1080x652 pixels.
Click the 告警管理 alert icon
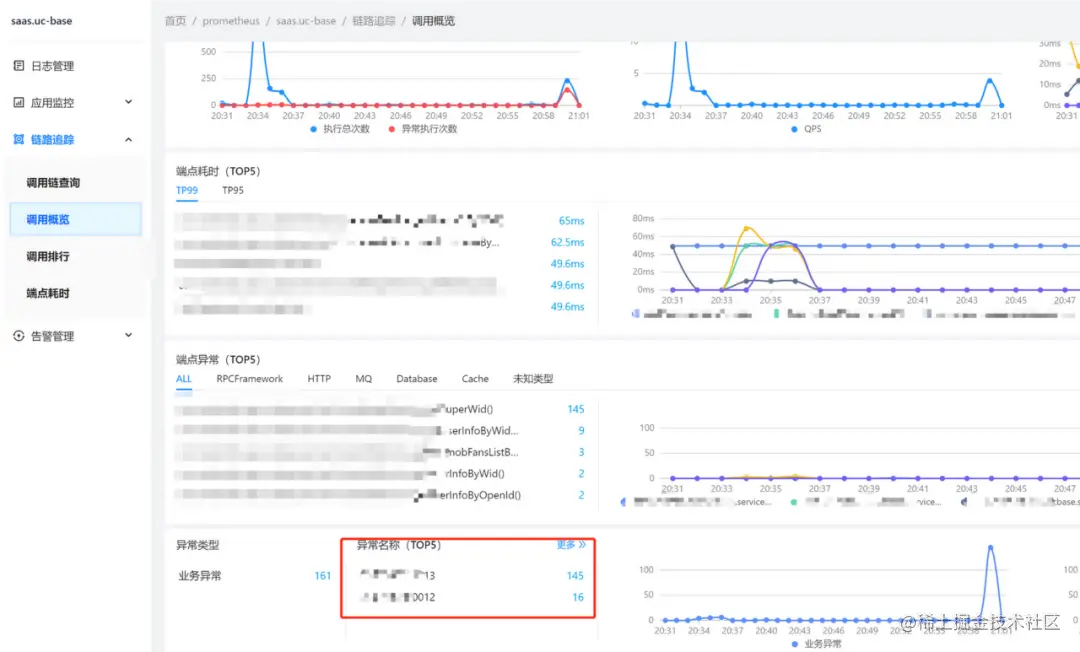click(19, 336)
